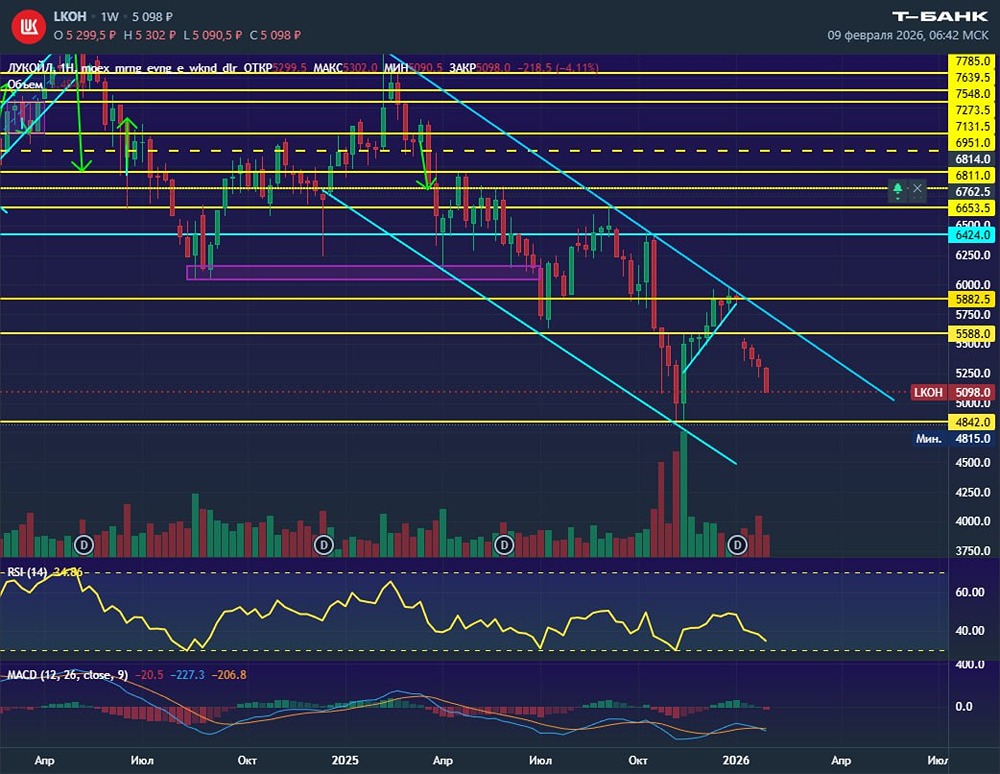Click the yellow 6951.0 level label
Image resolution: width=1000 pixels, height=774 pixels.
[973, 143]
